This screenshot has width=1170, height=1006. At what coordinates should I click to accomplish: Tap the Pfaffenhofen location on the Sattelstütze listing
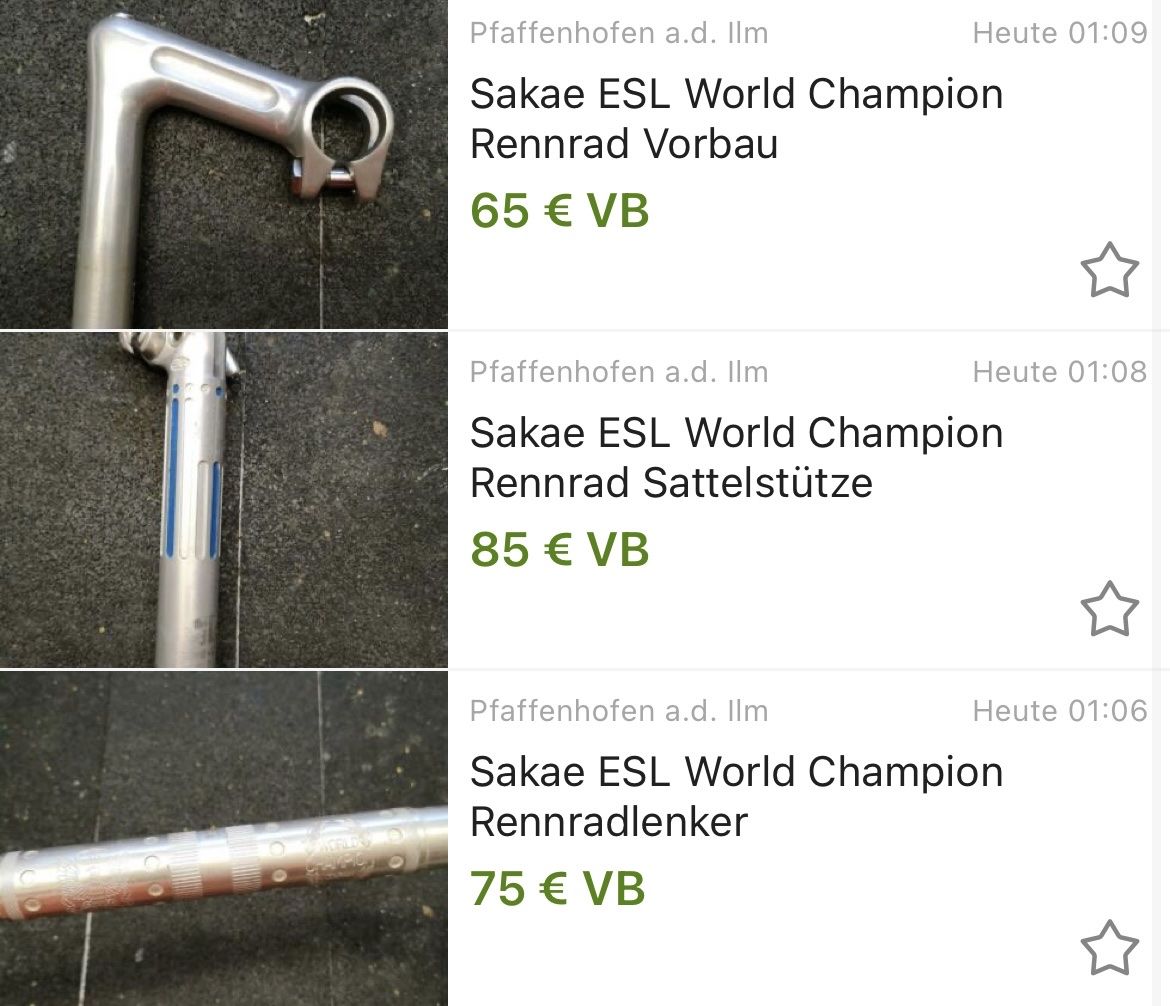pyautogui.click(x=619, y=372)
